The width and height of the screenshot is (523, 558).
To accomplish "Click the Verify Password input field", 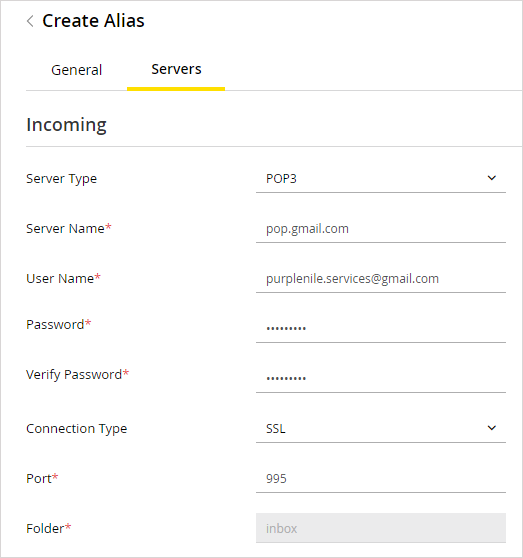I will click(x=381, y=378).
